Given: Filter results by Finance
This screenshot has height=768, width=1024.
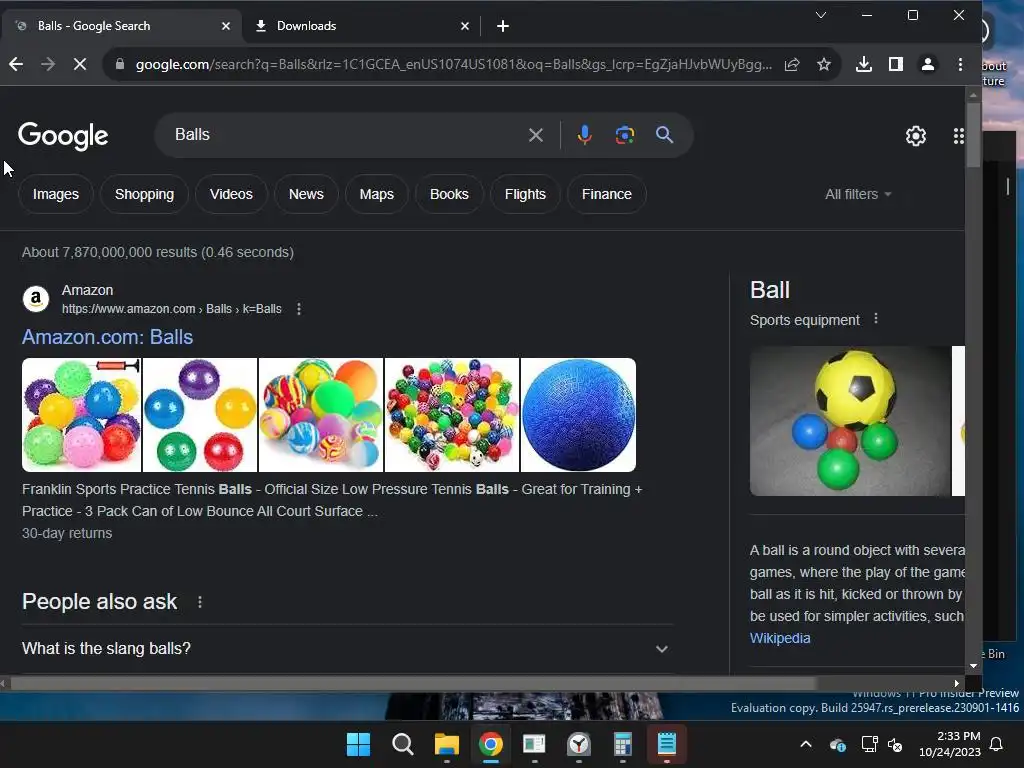Looking at the screenshot, I should [x=607, y=194].
